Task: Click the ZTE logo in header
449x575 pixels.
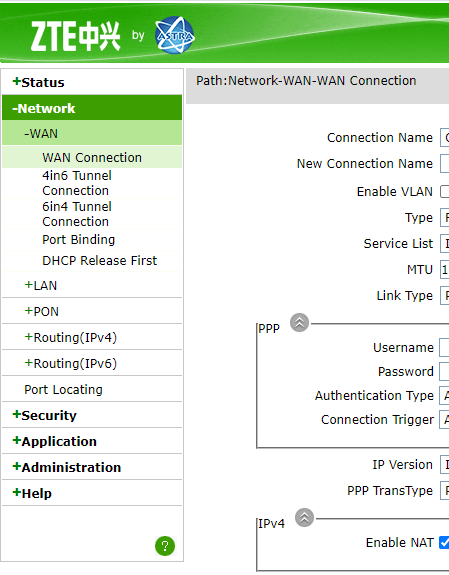Action: [x=75, y=36]
